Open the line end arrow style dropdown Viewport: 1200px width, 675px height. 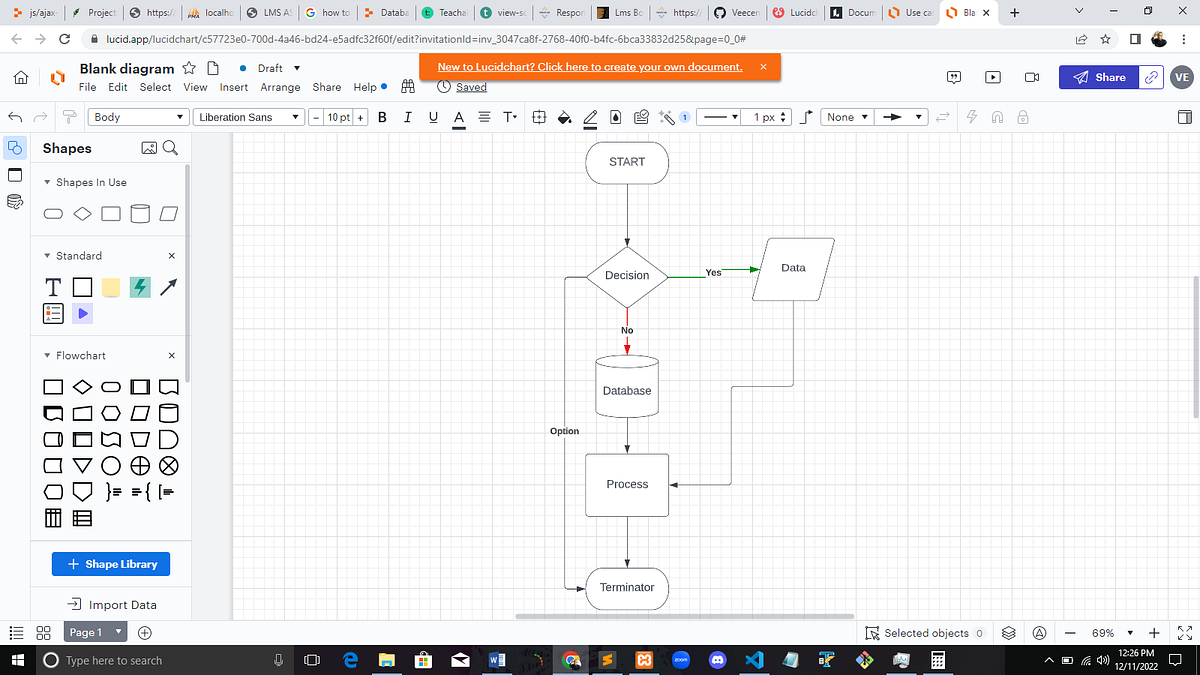coord(902,117)
